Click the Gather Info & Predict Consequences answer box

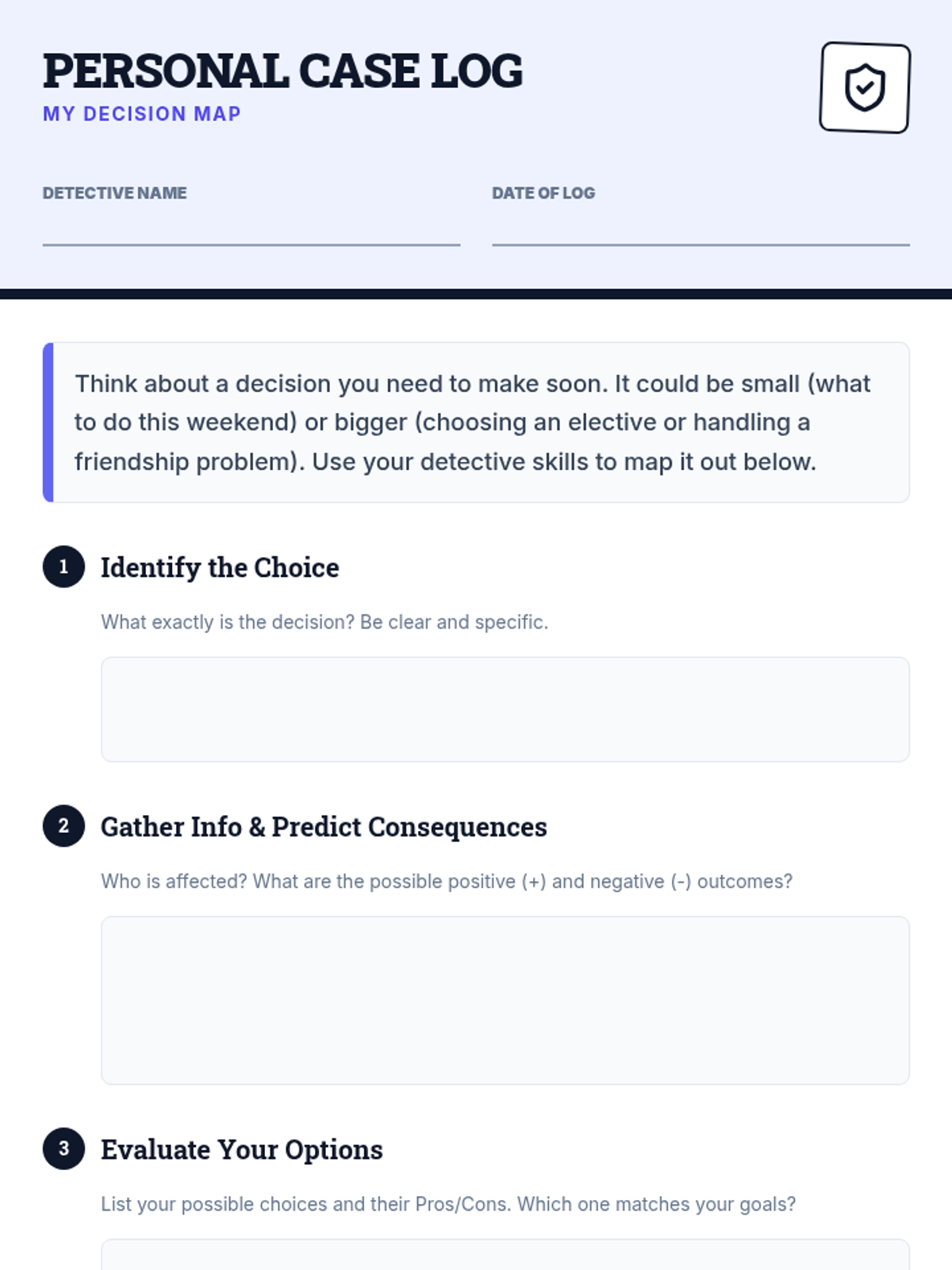point(505,1001)
